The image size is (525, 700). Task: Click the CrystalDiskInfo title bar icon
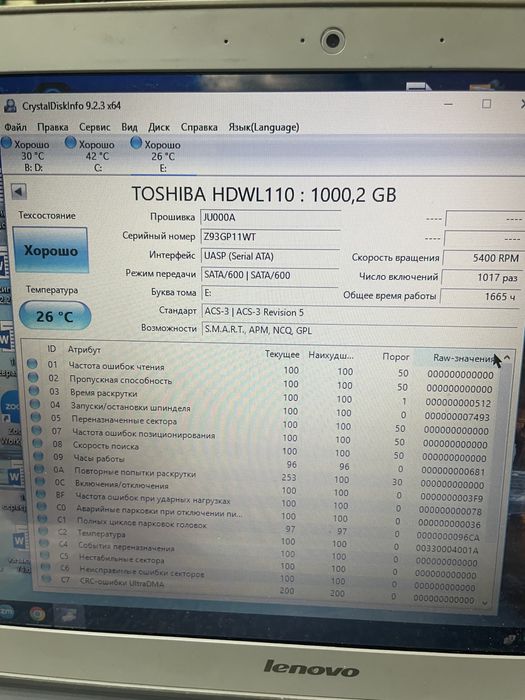10,105
